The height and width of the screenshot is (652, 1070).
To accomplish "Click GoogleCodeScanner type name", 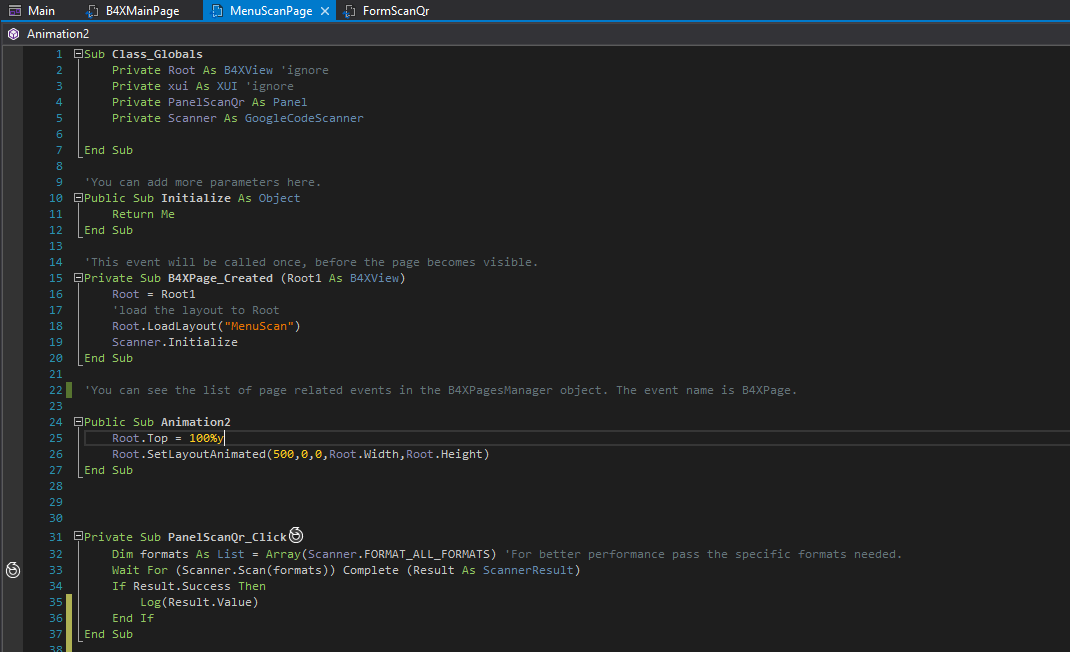I will (304, 118).
